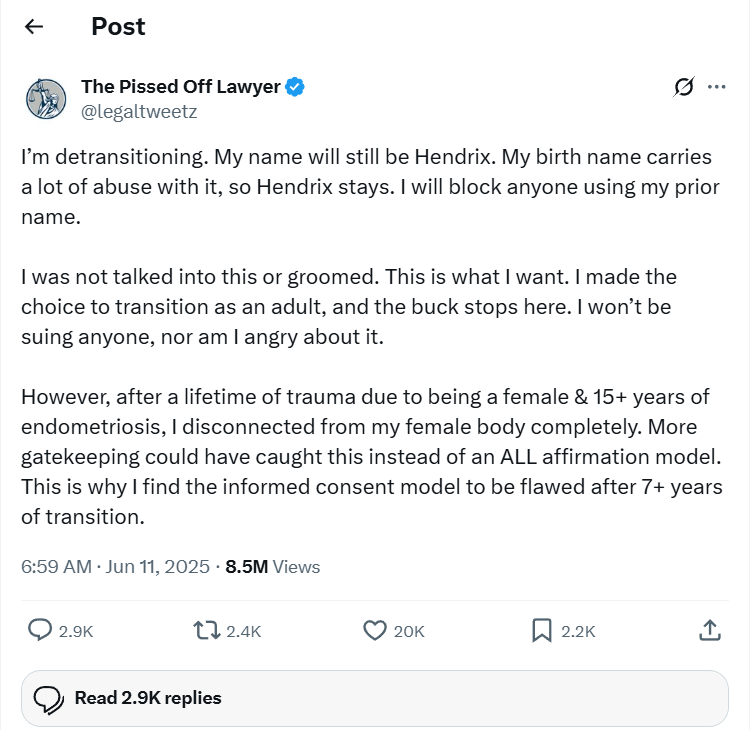750x730 pixels.
Task: Go back using the left arrow
Action: click(33, 26)
